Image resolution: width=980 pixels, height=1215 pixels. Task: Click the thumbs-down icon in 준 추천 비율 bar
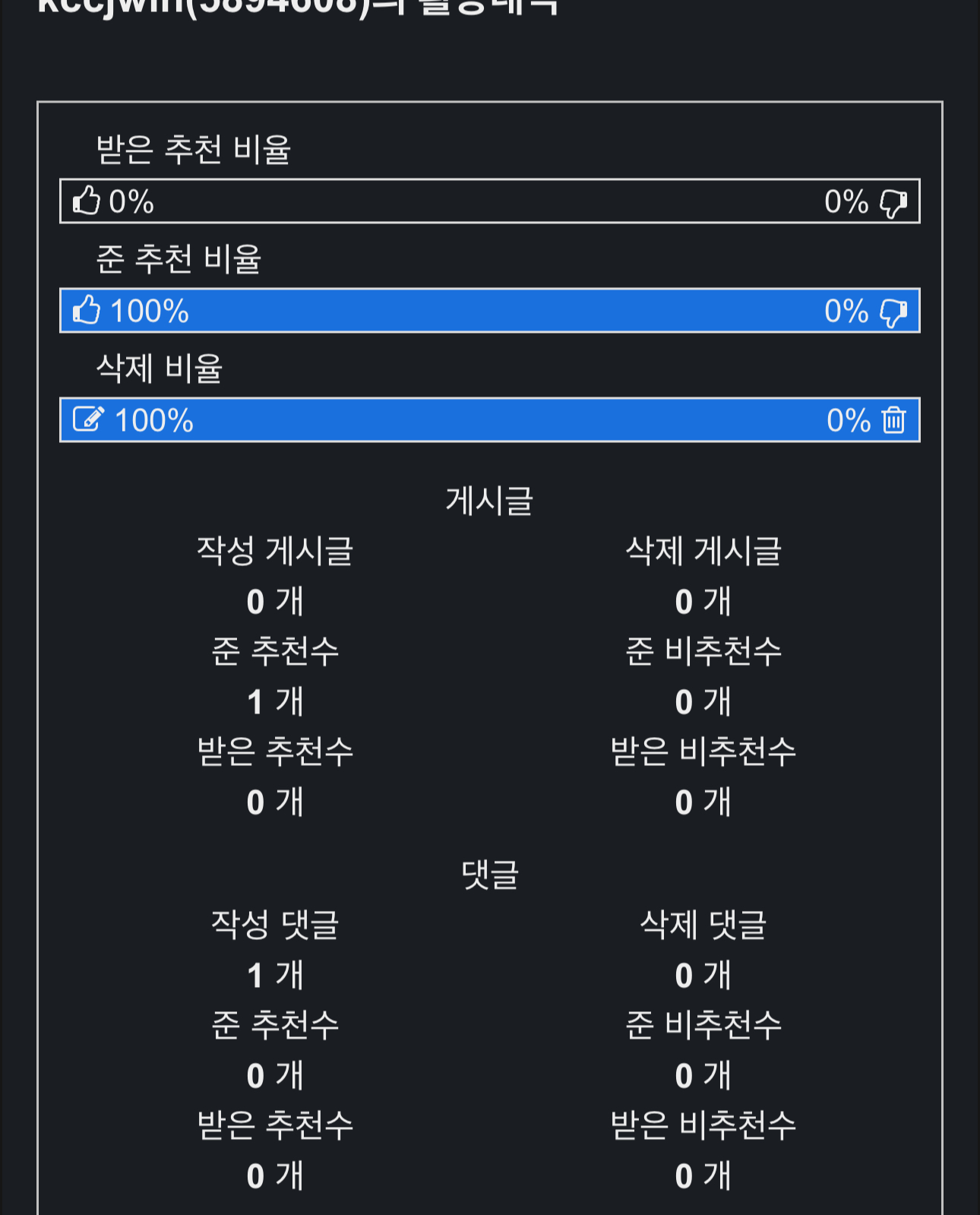[x=893, y=312]
